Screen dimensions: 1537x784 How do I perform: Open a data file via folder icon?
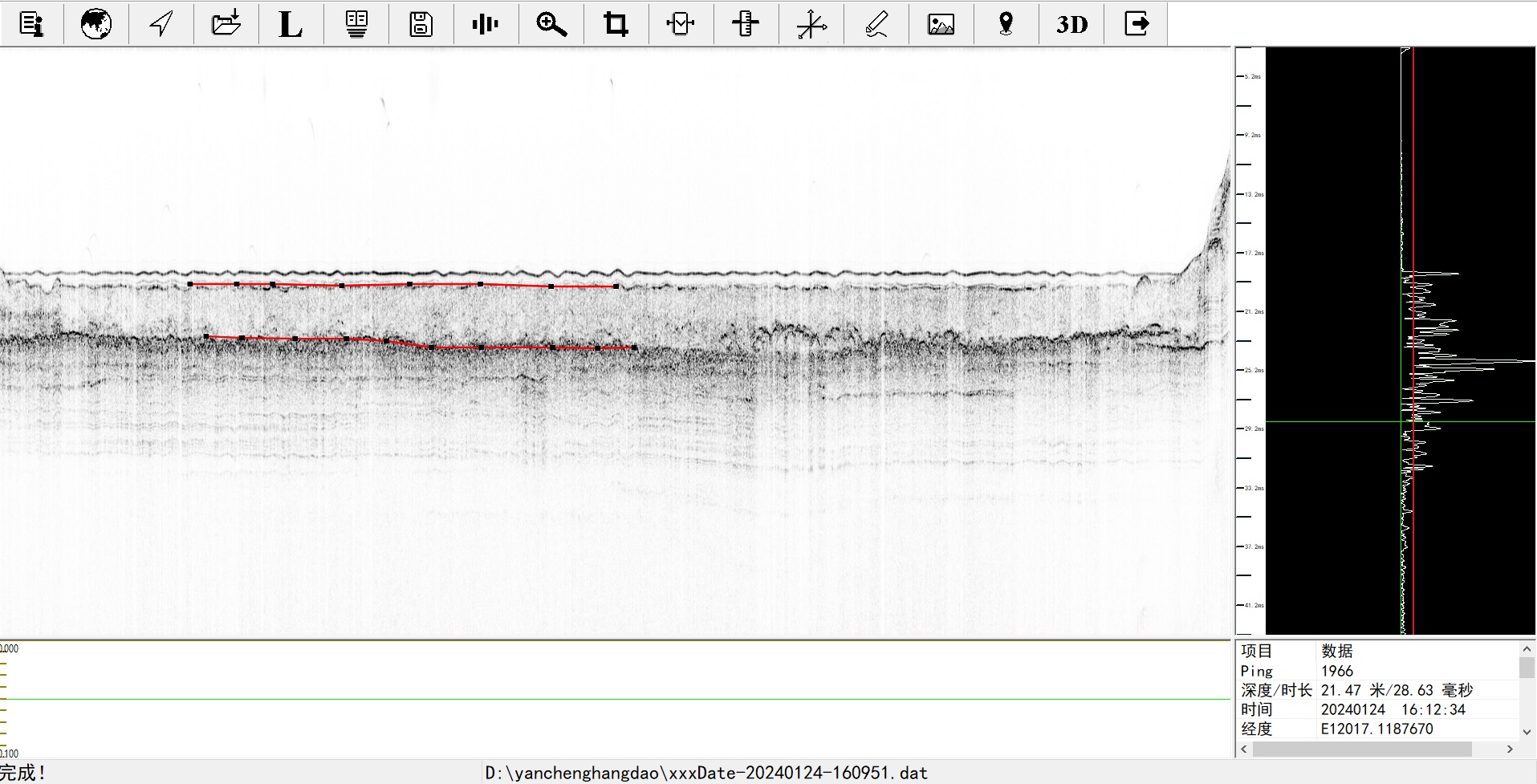[226, 24]
